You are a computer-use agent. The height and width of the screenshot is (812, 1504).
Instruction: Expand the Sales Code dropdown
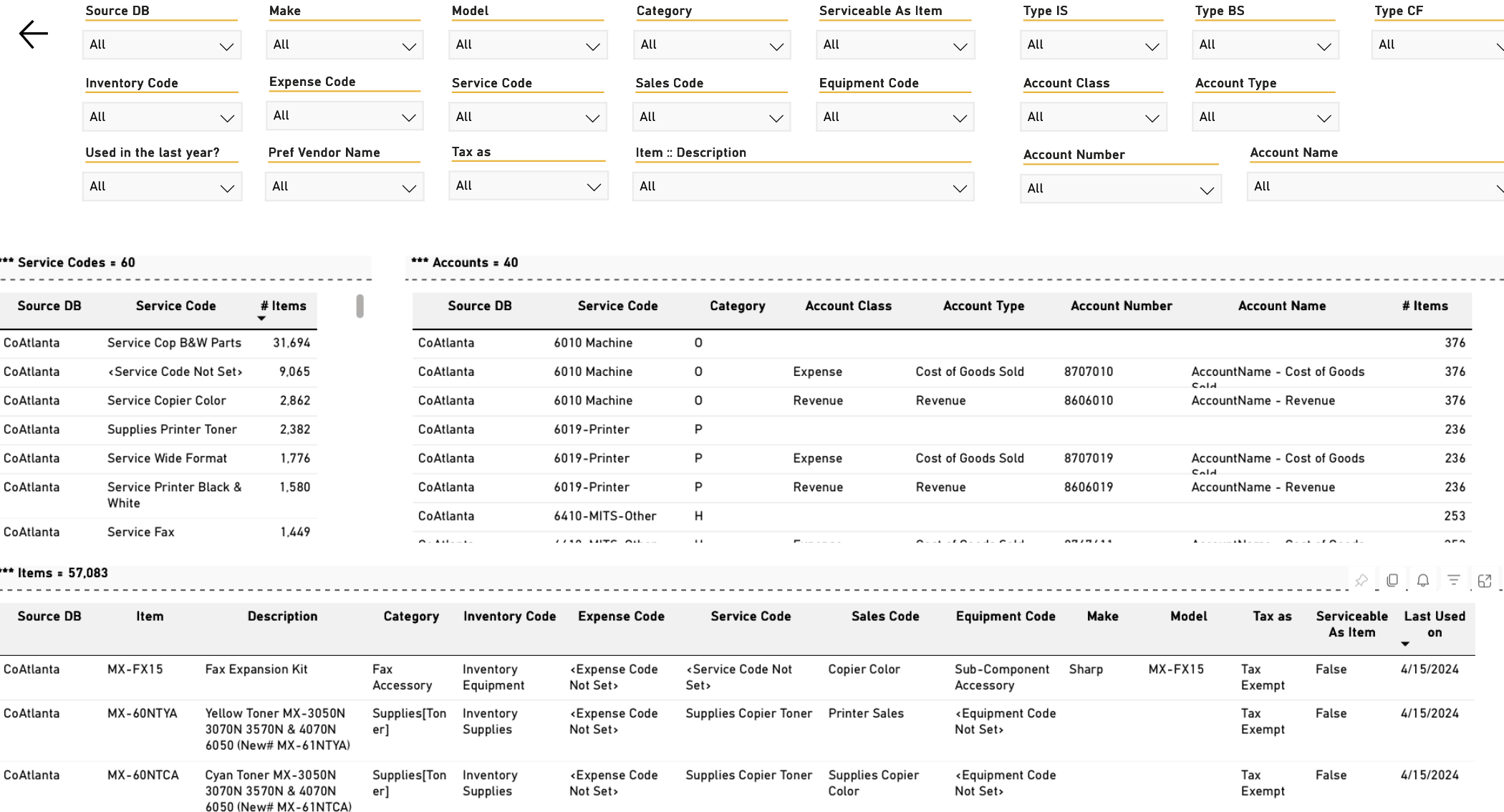[x=711, y=117]
